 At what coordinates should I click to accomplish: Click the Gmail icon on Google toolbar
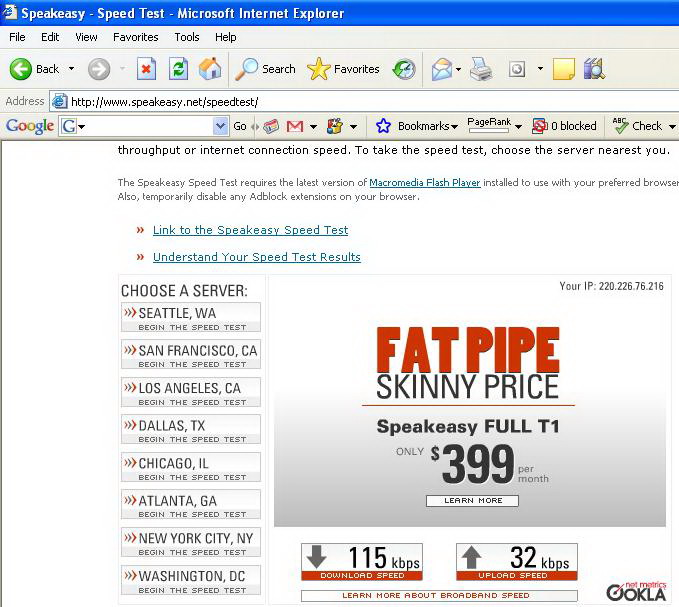click(295, 126)
